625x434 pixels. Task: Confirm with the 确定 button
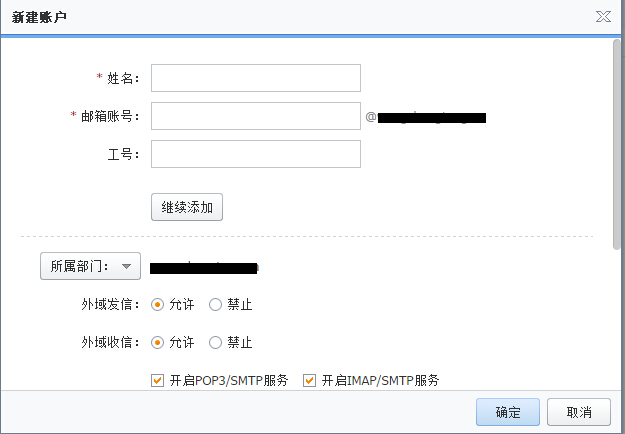click(x=508, y=412)
